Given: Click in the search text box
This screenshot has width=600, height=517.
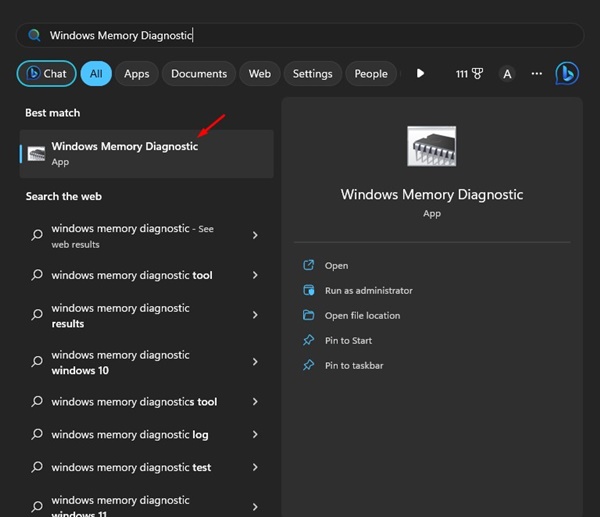Looking at the screenshot, I should [300, 35].
